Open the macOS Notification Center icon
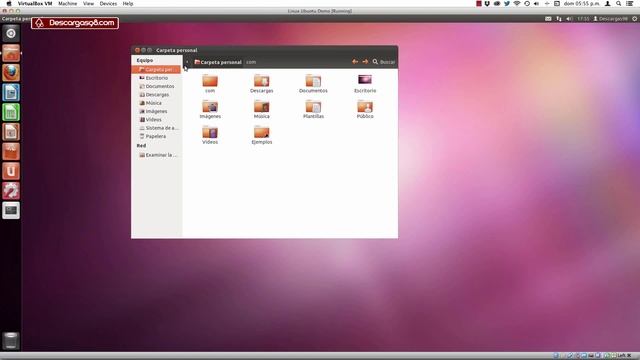The height and width of the screenshot is (360, 640). point(630,4)
